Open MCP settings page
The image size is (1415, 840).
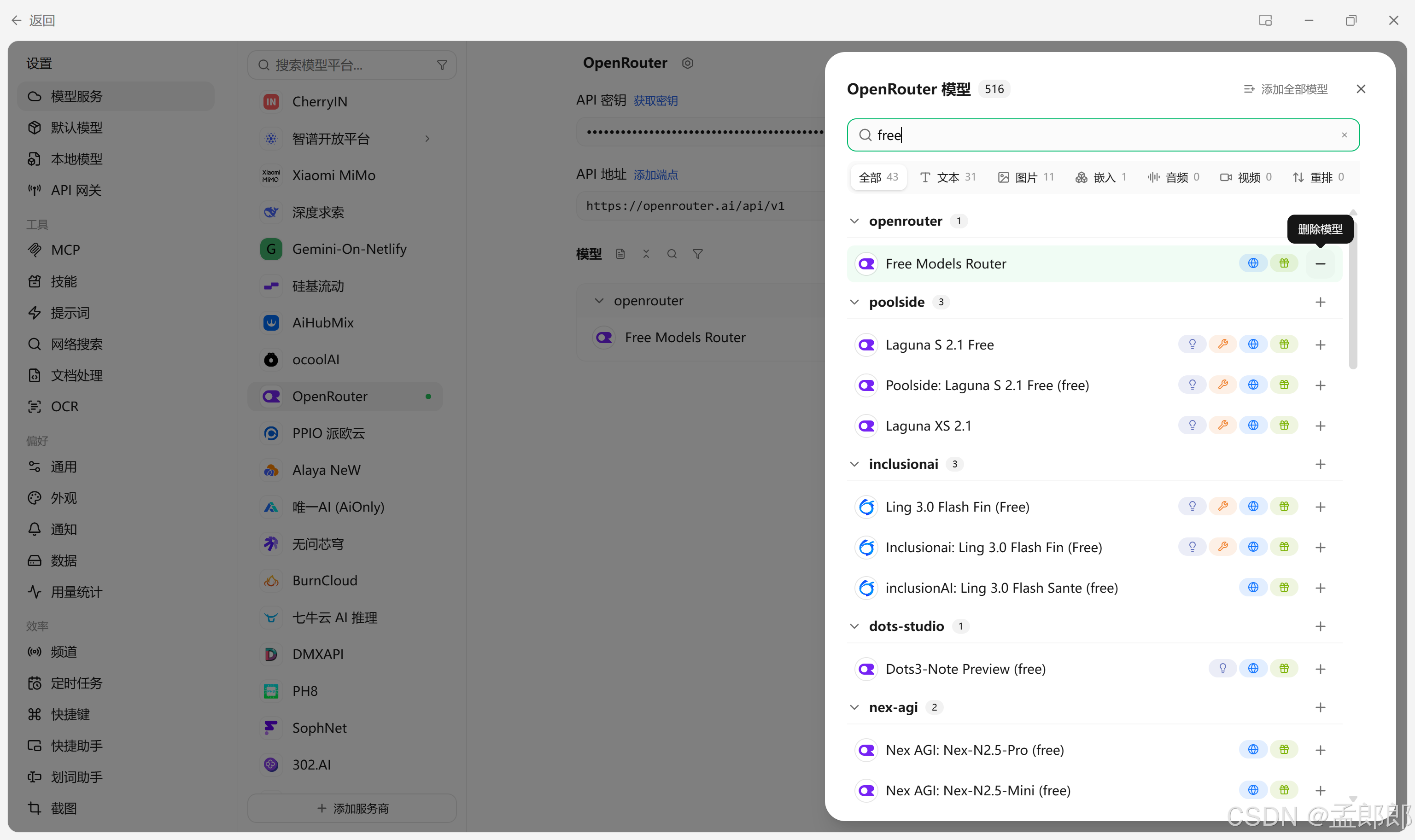tap(116, 250)
